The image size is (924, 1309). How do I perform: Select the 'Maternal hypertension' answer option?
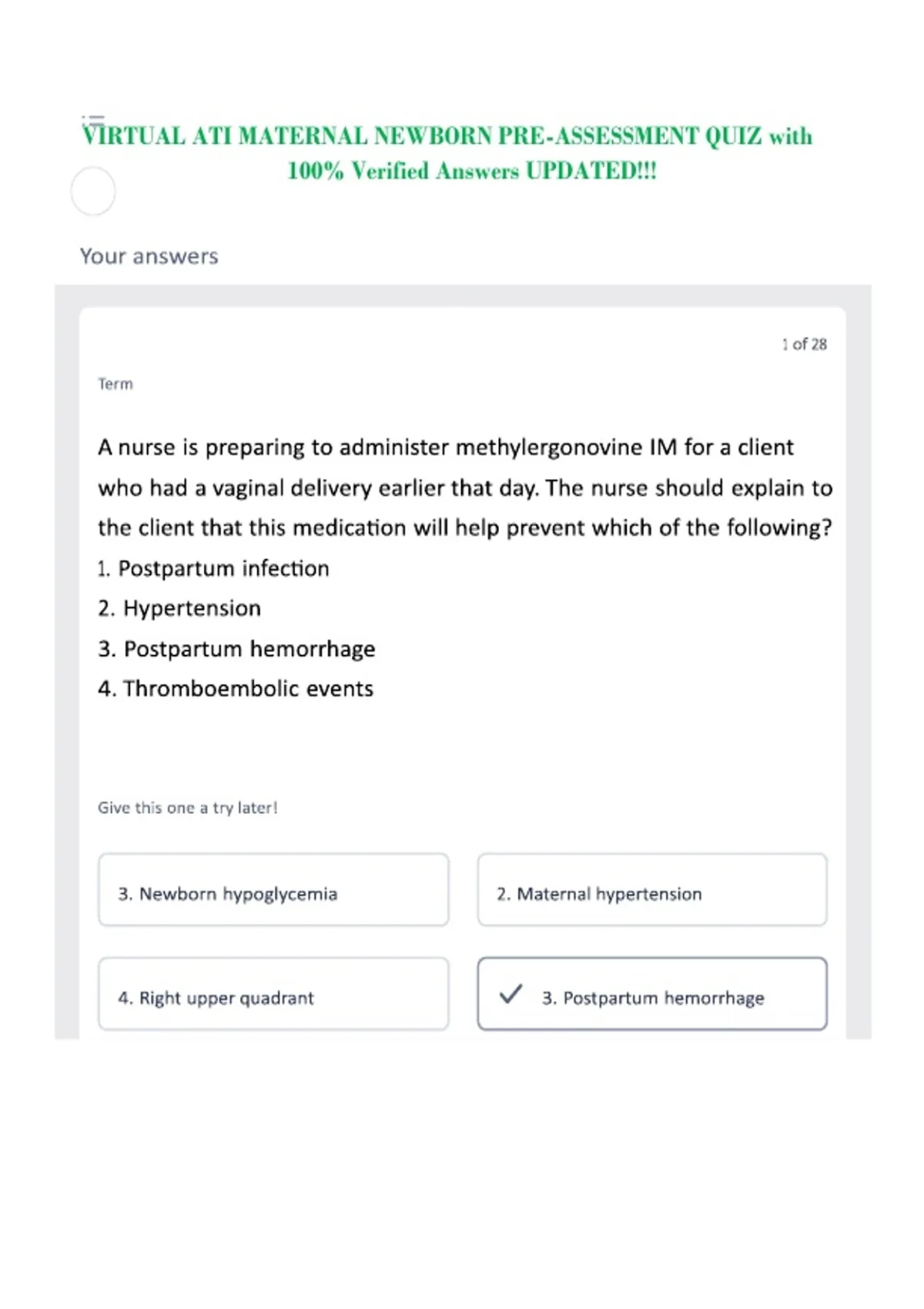click(x=652, y=889)
